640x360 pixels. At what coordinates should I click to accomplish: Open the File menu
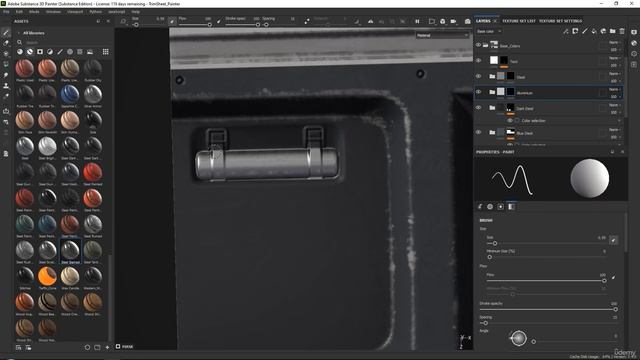(6, 12)
